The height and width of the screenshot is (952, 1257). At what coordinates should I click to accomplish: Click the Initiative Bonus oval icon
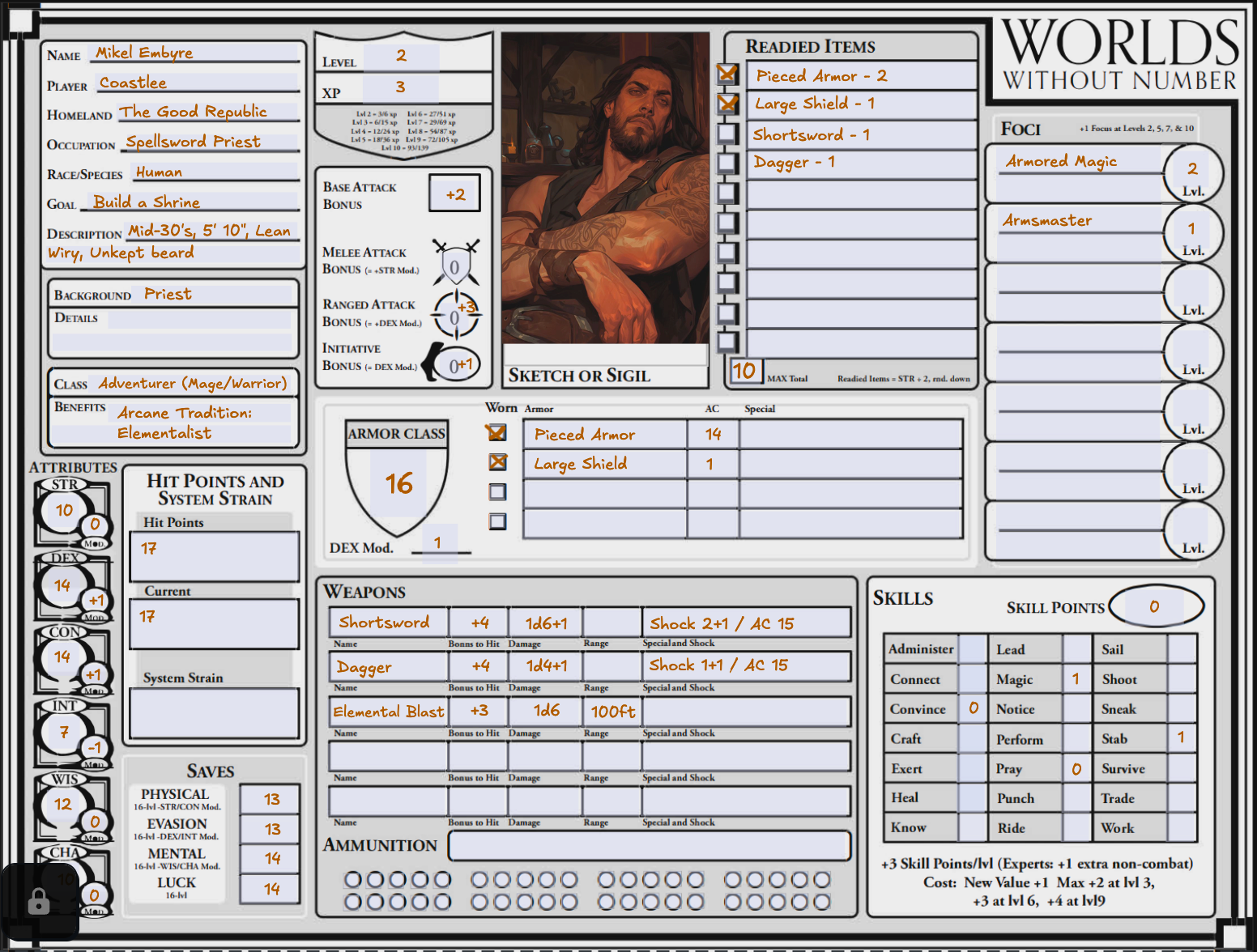click(x=455, y=365)
